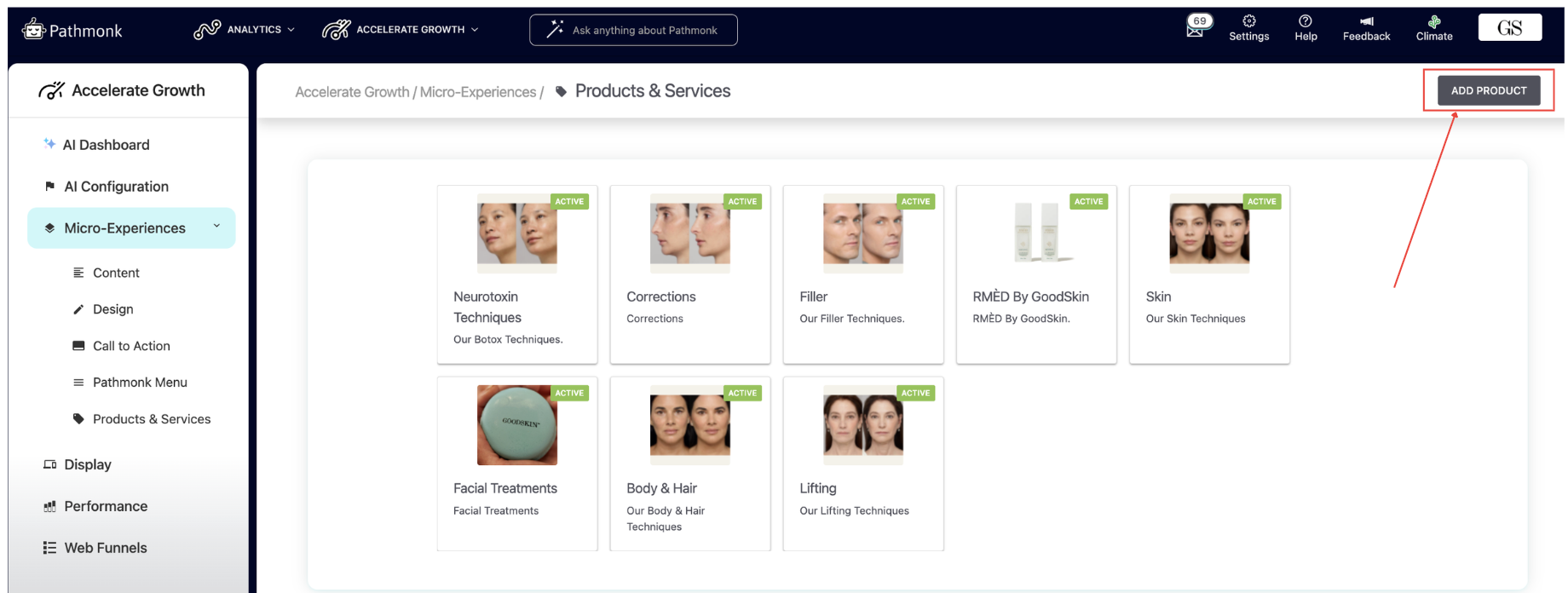Open AI Dashboard in the sidebar
The width and height of the screenshot is (1568, 593).
[x=106, y=145]
